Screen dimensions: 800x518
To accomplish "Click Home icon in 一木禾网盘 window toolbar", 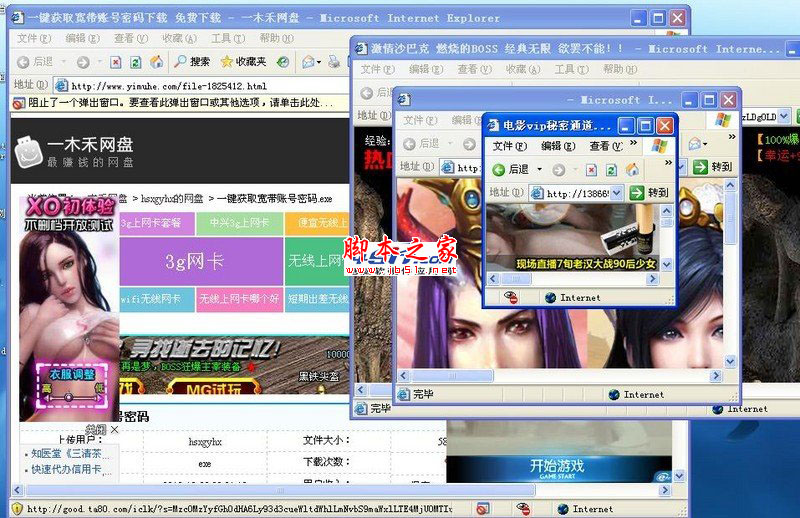I will coord(157,62).
